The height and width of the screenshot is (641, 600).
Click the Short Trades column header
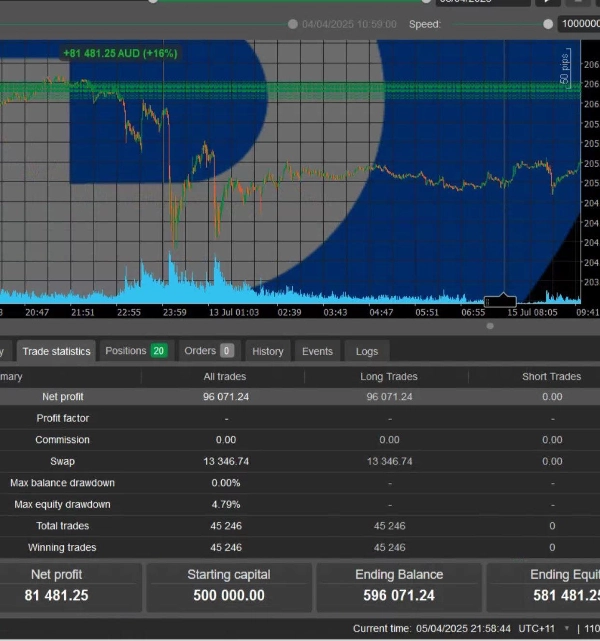(551, 377)
